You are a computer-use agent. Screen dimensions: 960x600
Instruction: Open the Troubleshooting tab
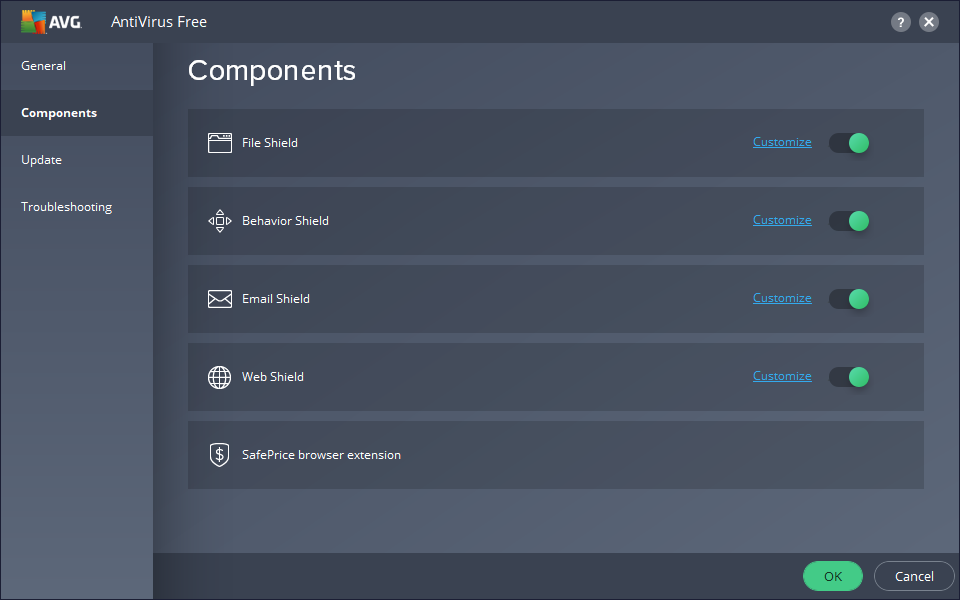pos(77,207)
